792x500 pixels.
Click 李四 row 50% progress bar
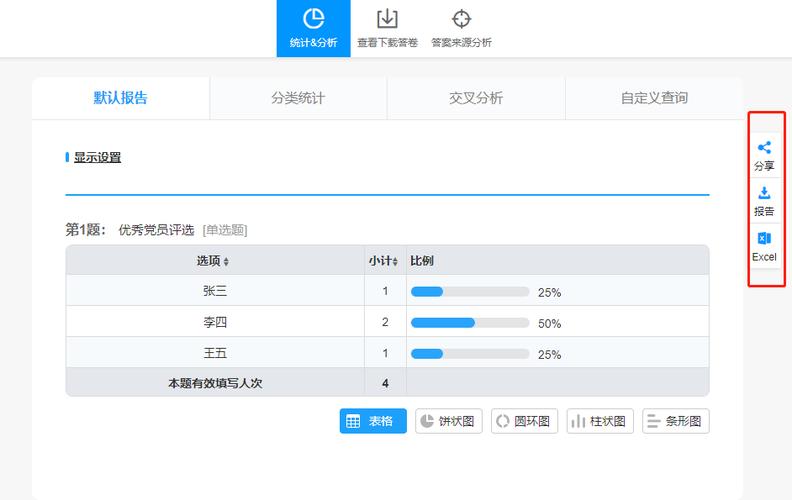pyautogui.click(x=470, y=323)
